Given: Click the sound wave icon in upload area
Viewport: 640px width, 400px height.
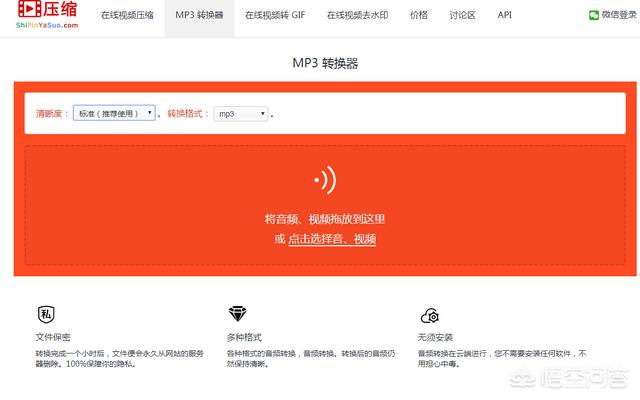Looking at the screenshot, I should (324, 180).
